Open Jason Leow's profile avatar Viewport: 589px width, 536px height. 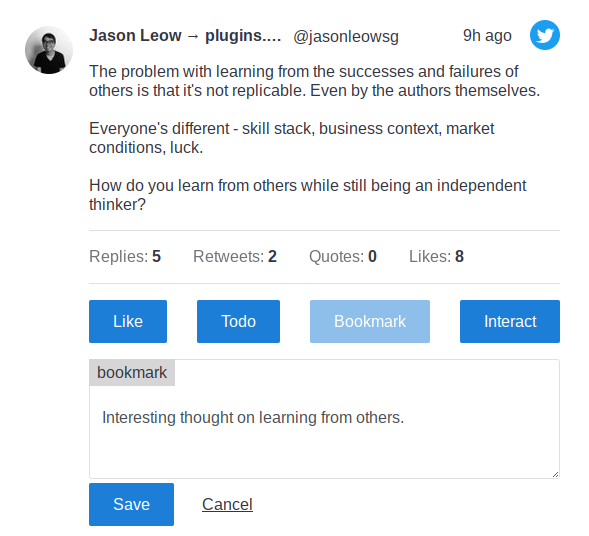pyautogui.click(x=49, y=50)
